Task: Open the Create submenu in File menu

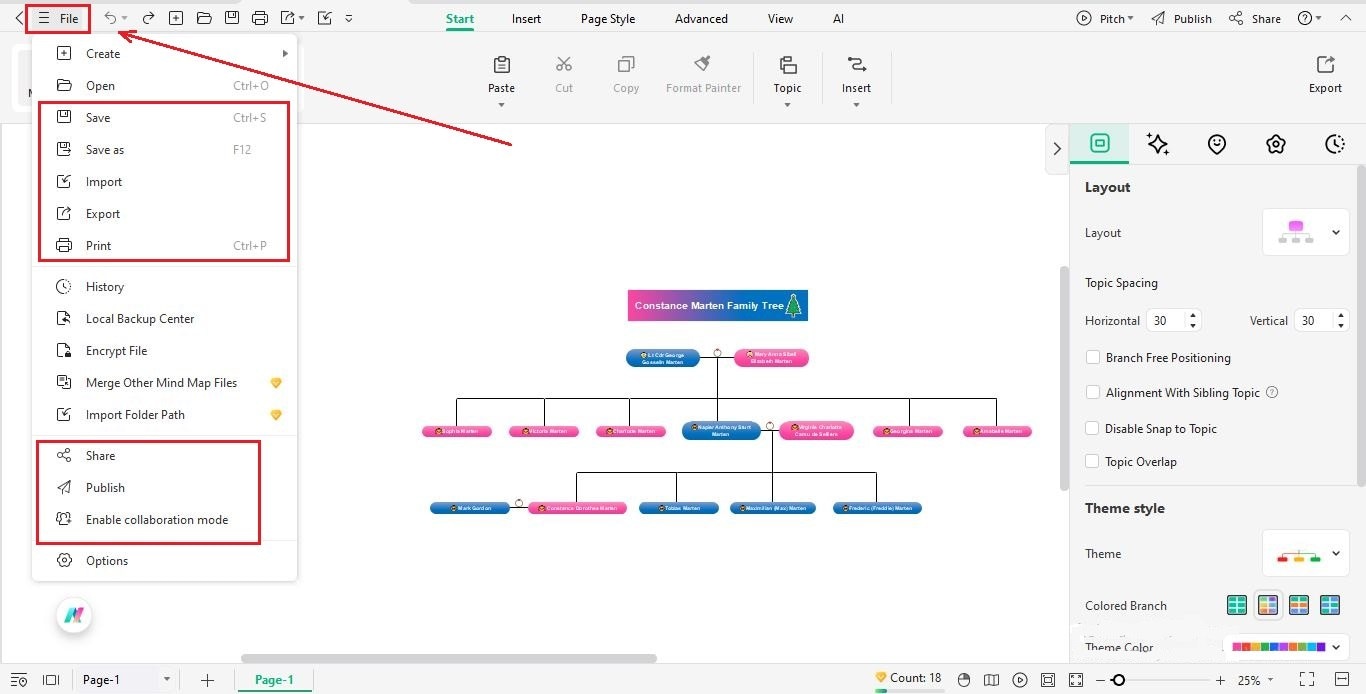Action: [165, 54]
